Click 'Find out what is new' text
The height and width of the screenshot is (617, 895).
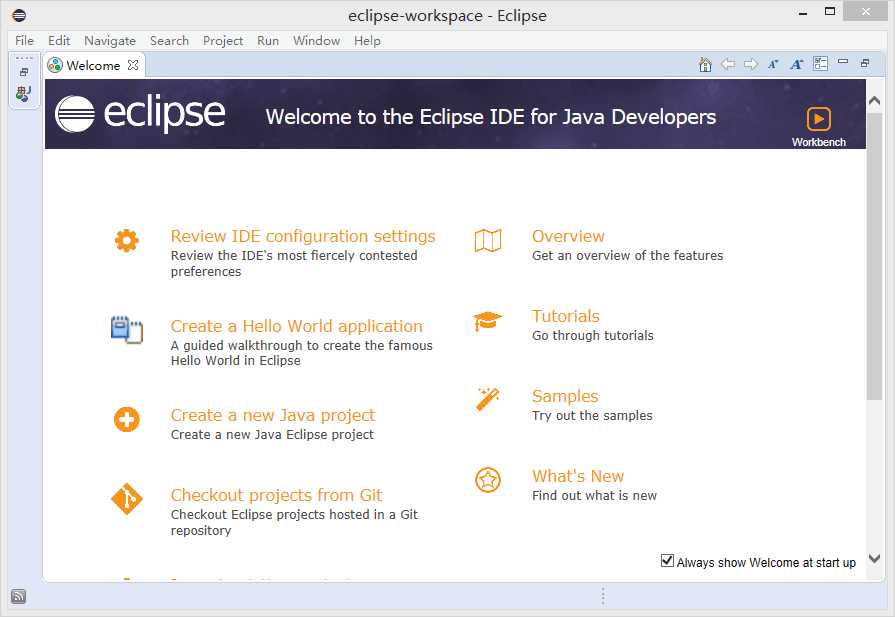pos(594,495)
